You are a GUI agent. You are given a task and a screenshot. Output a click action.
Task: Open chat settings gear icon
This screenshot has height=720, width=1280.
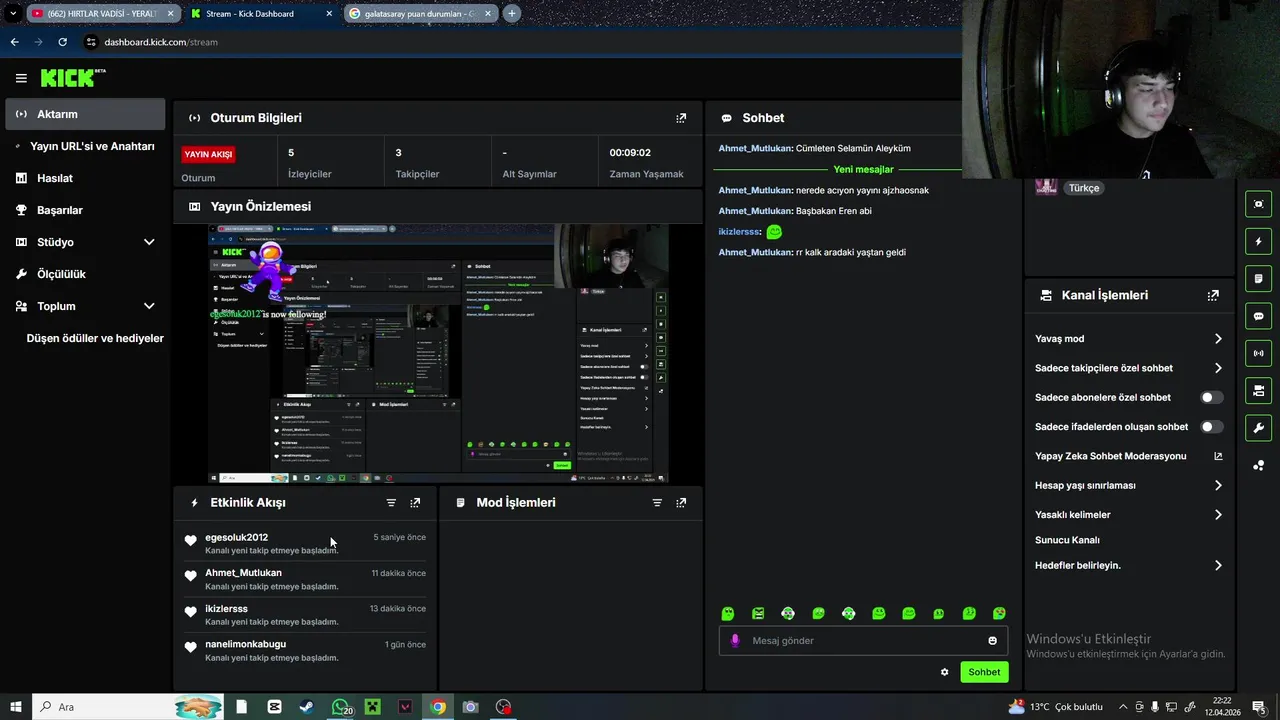(944, 672)
